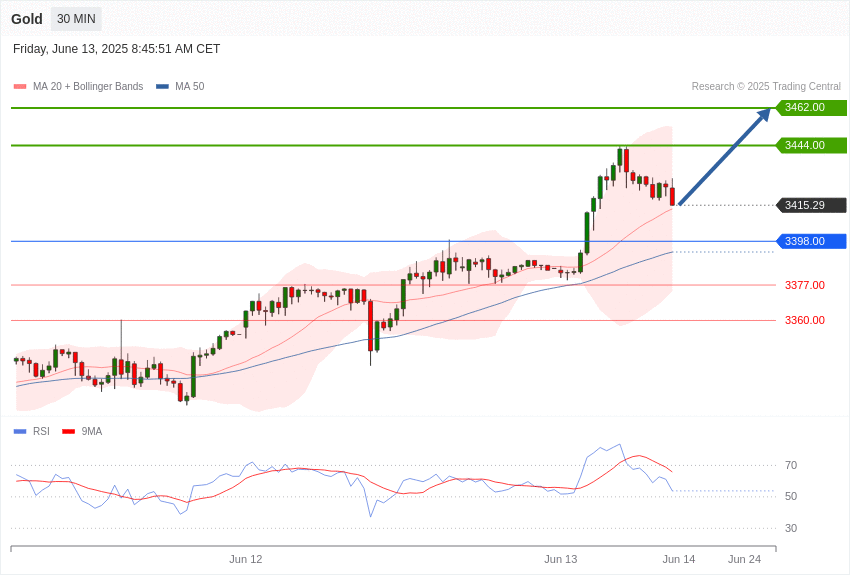Click the blue RSI legend swatch
Viewport: 850px width, 576px height.
pyautogui.click(x=20, y=431)
